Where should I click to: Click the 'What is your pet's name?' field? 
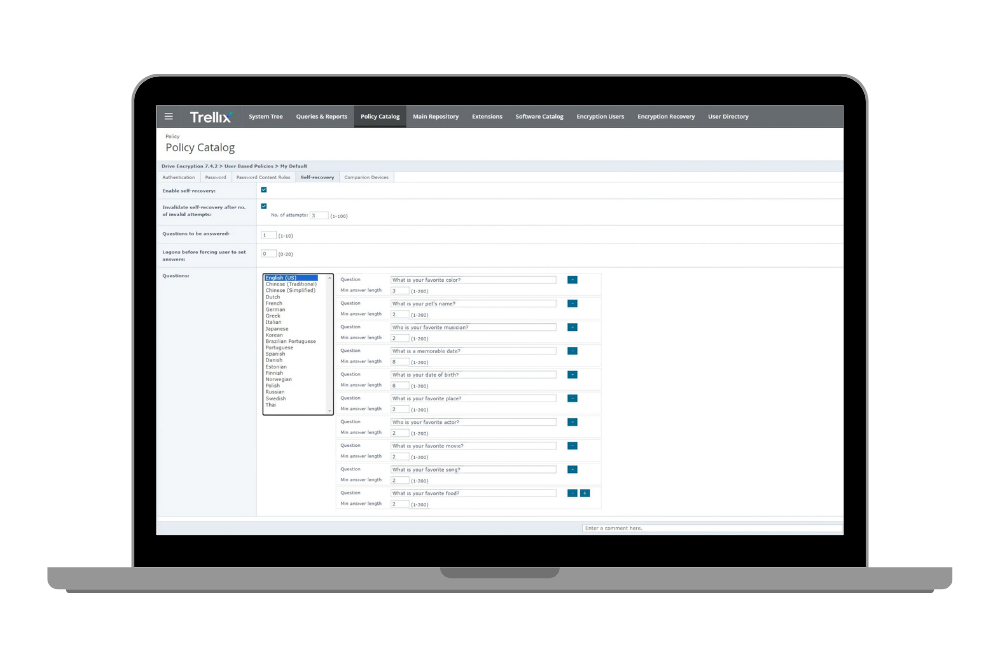[x=473, y=304]
